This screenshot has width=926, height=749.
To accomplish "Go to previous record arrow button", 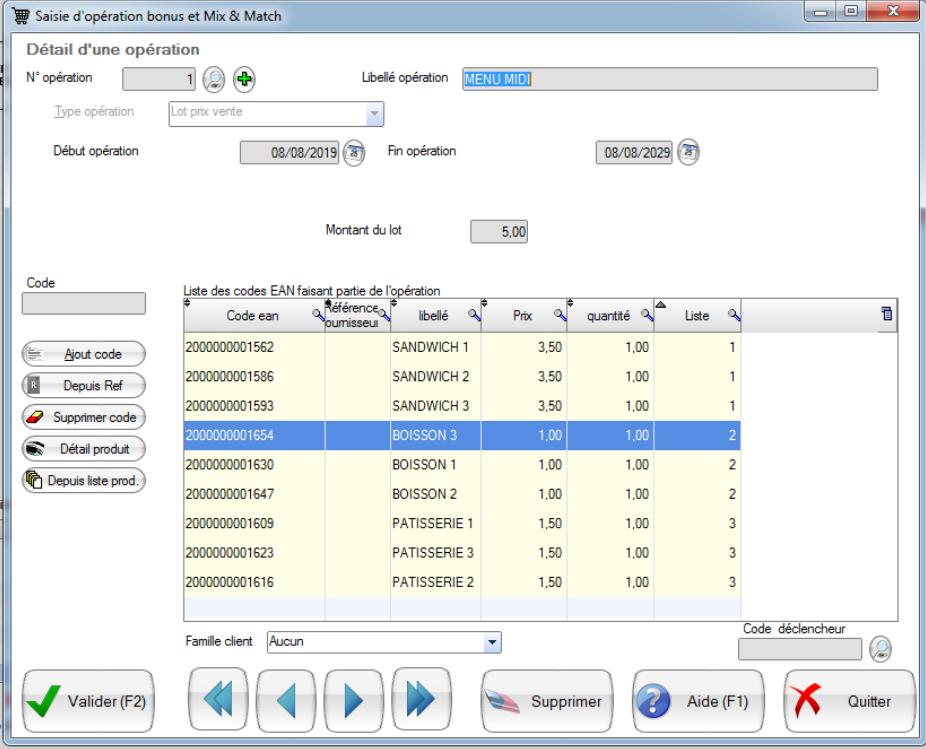I will (287, 701).
